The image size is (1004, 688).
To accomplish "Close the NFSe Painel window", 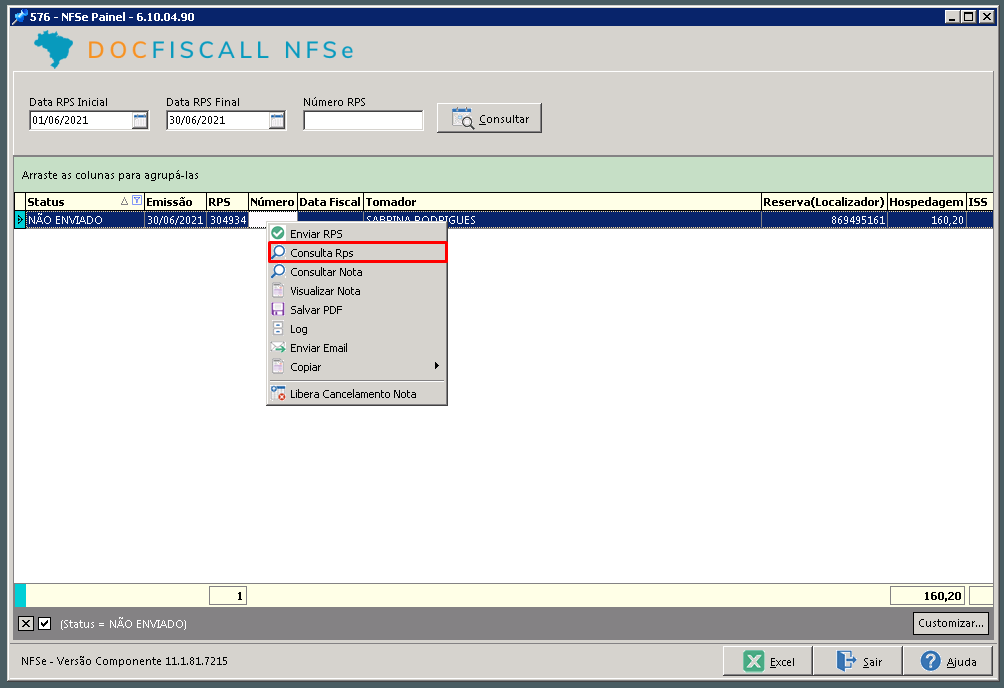I will 987,17.
